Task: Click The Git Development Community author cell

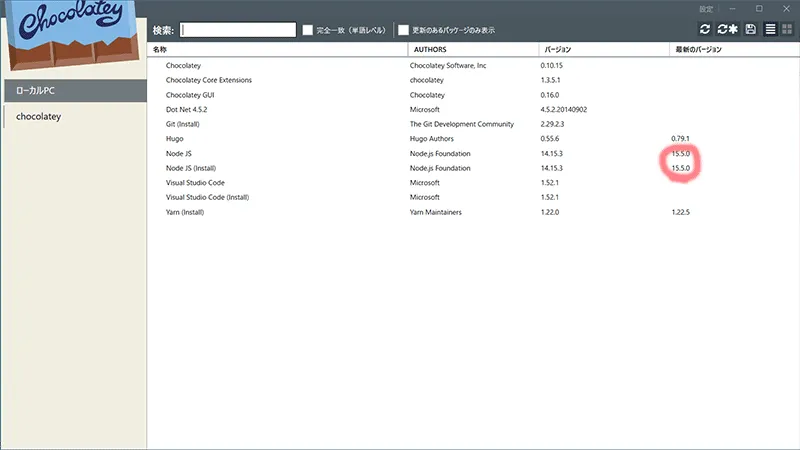Action: click(462, 124)
